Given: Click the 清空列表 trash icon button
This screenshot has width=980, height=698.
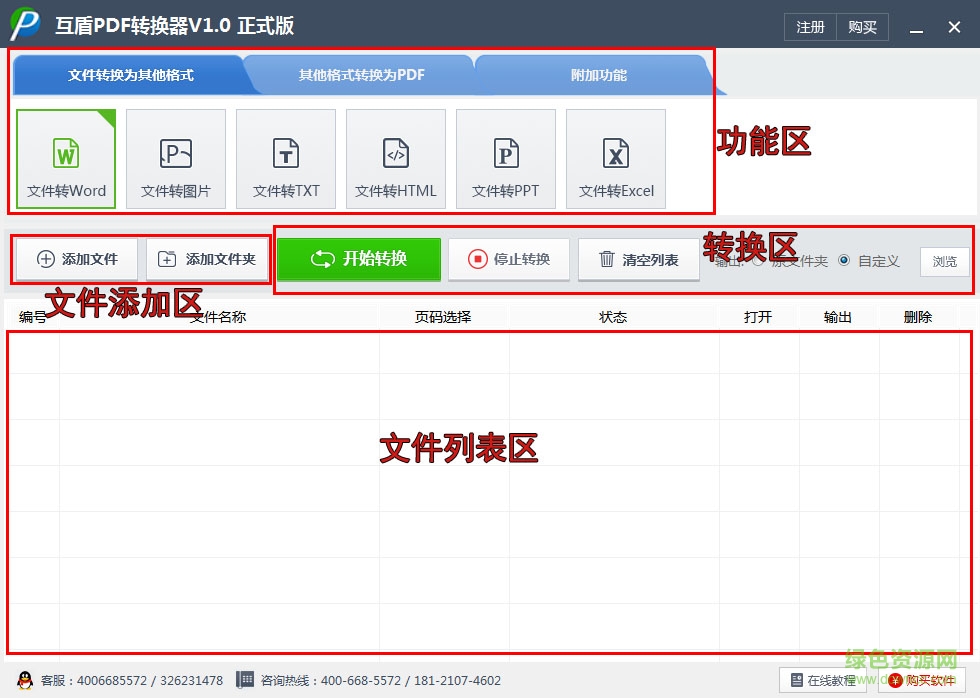Looking at the screenshot, I should [638, 259].
